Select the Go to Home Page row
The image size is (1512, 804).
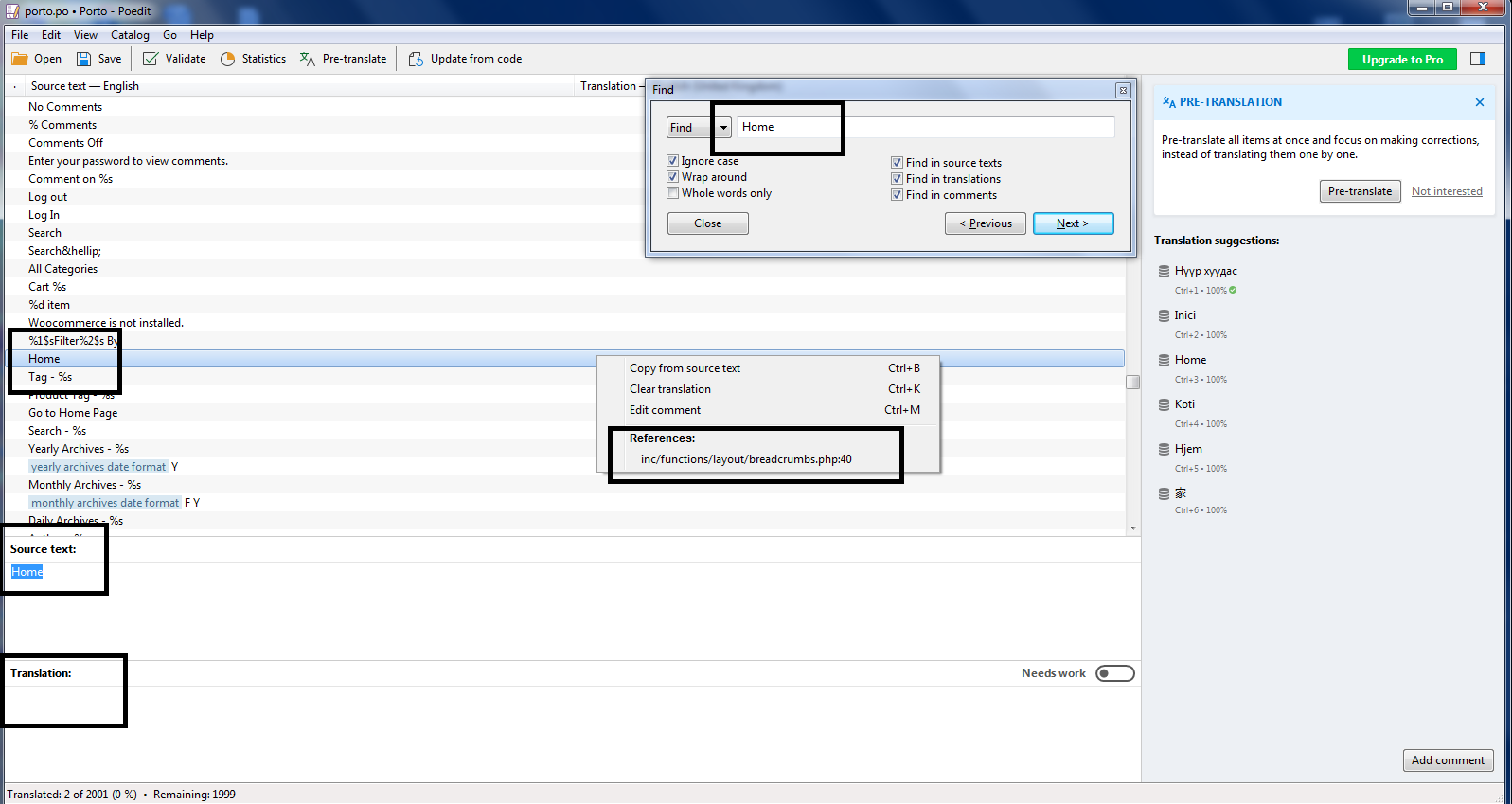click(x=564, y=413)
